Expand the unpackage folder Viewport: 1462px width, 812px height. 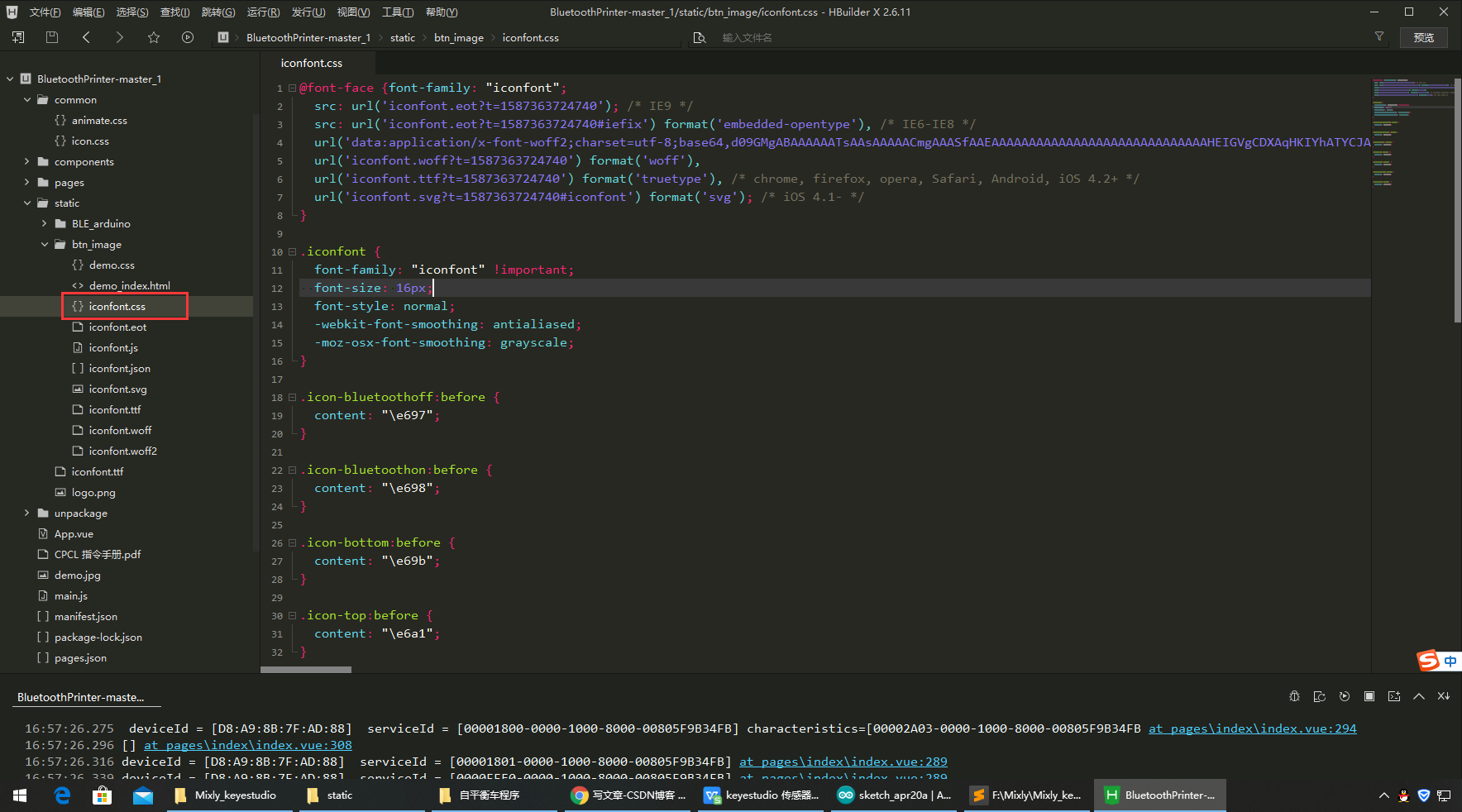27,513
